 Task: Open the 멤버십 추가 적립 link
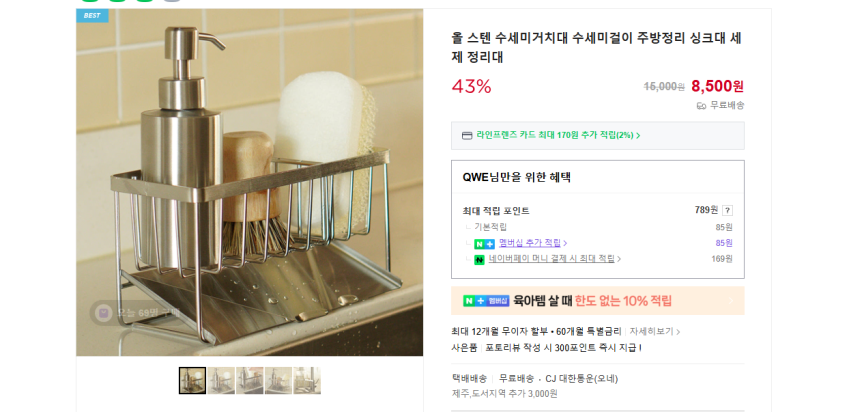533,243
